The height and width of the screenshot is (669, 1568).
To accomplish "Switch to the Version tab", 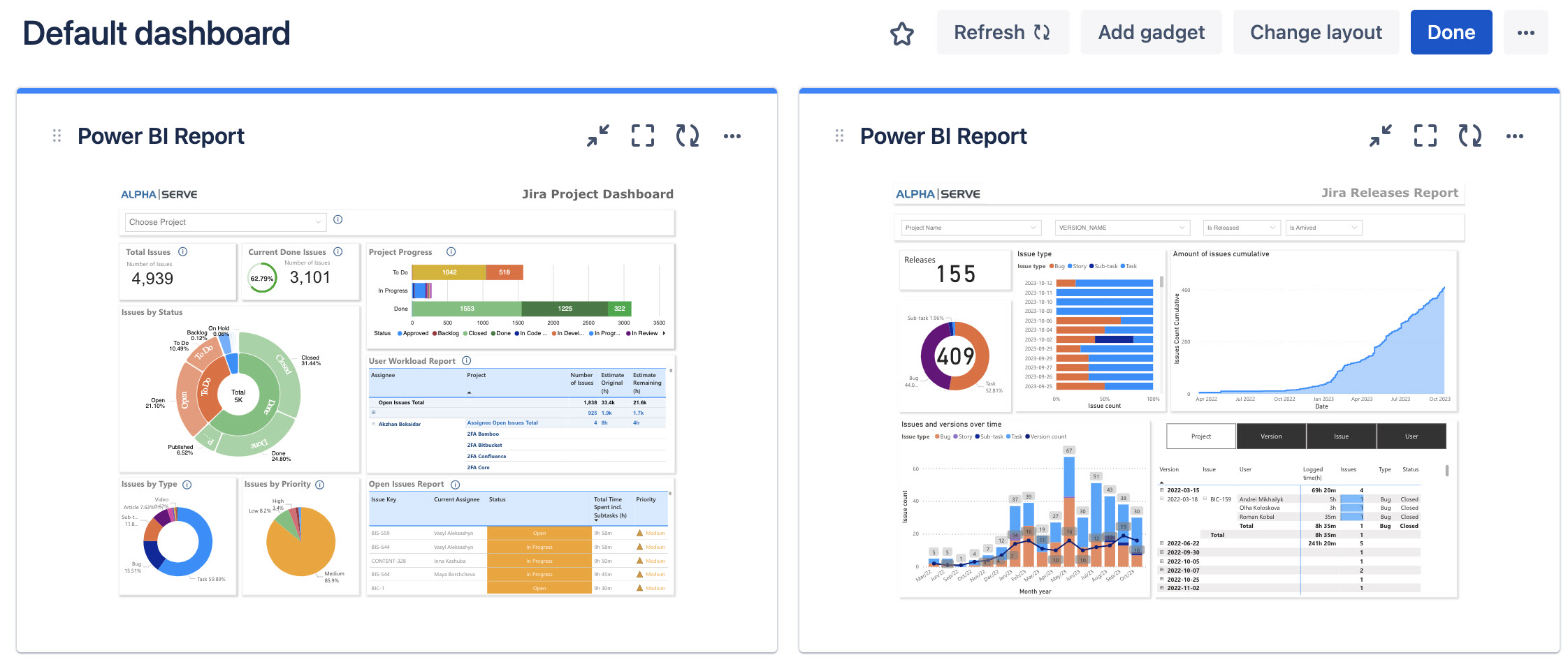I will (1271, 436).
